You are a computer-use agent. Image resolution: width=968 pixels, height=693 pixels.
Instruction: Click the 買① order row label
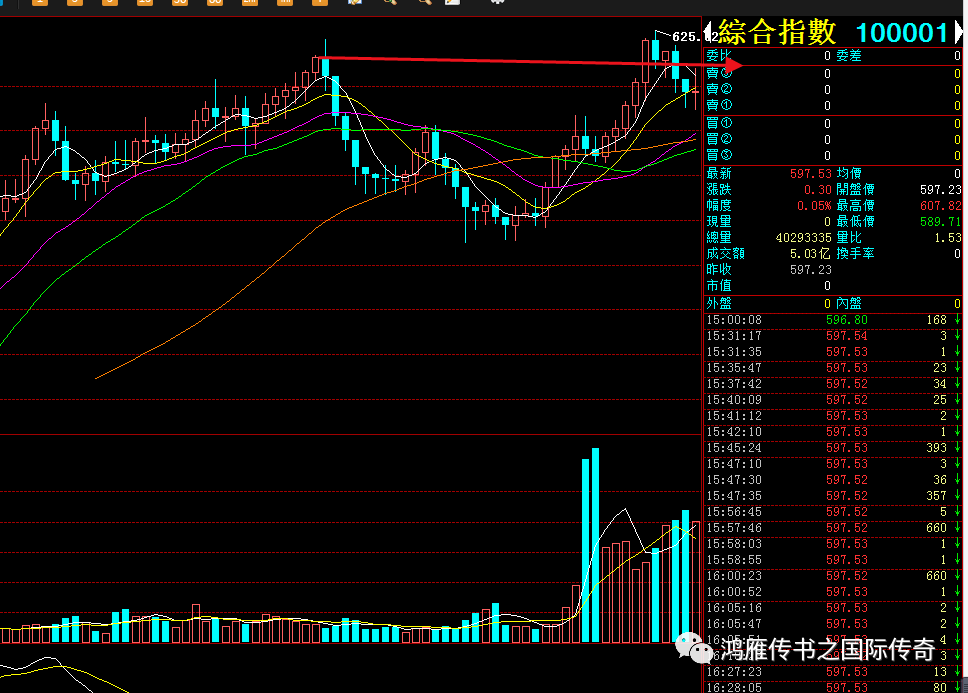[719, 123]
